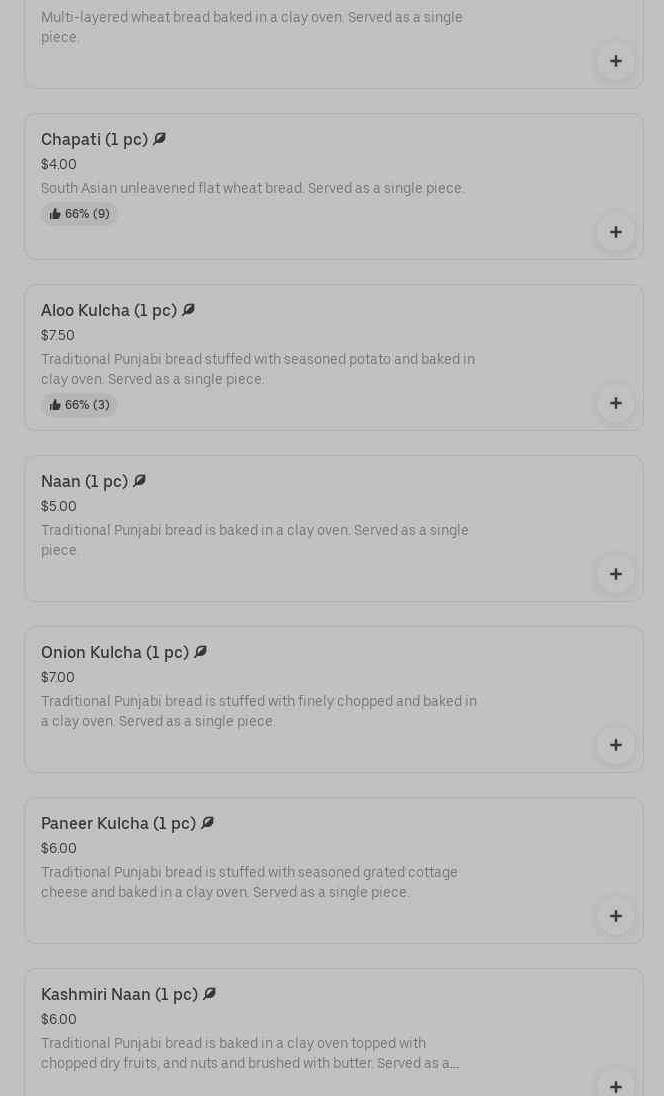
Task: Open Paneer Kulcha item card description
Action: [249, 882]
